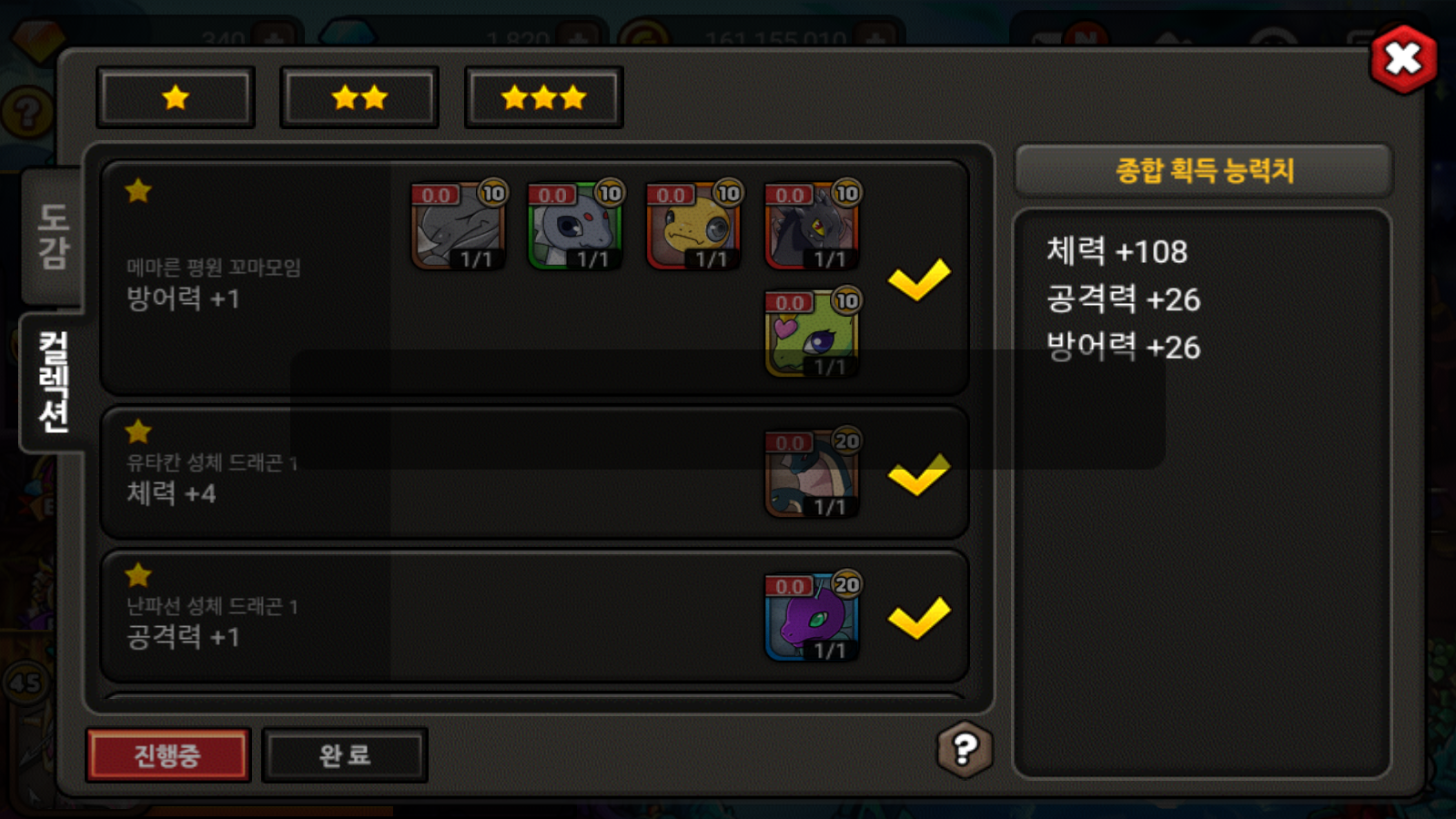Show 완료 completed collections
This screenshot has height=819, width=1456.
pyautogui.click(x=345, y=755)
